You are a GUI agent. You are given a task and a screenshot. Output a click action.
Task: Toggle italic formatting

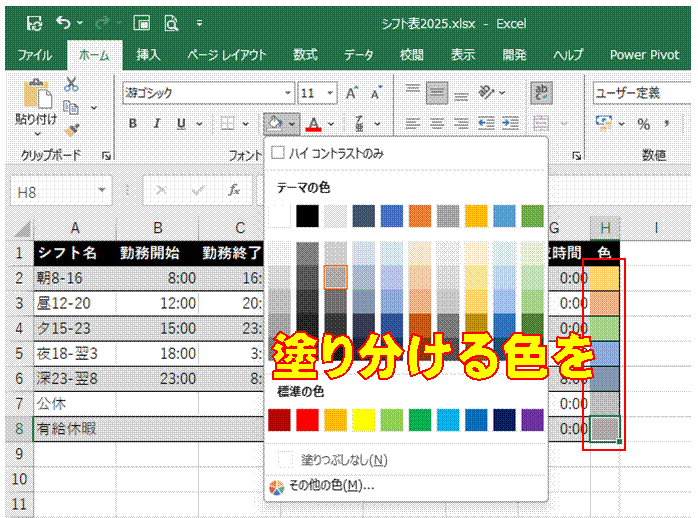click(x=157, y=124)
